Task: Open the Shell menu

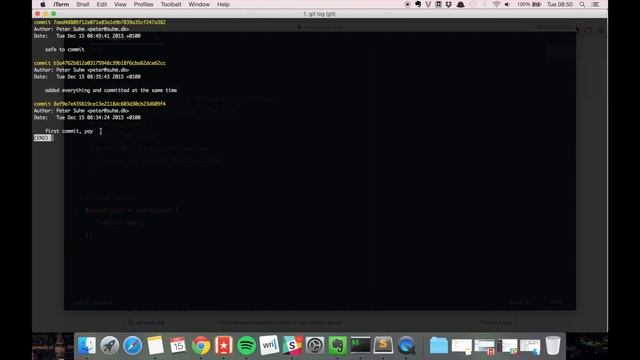Action: (x=82, y=4)
